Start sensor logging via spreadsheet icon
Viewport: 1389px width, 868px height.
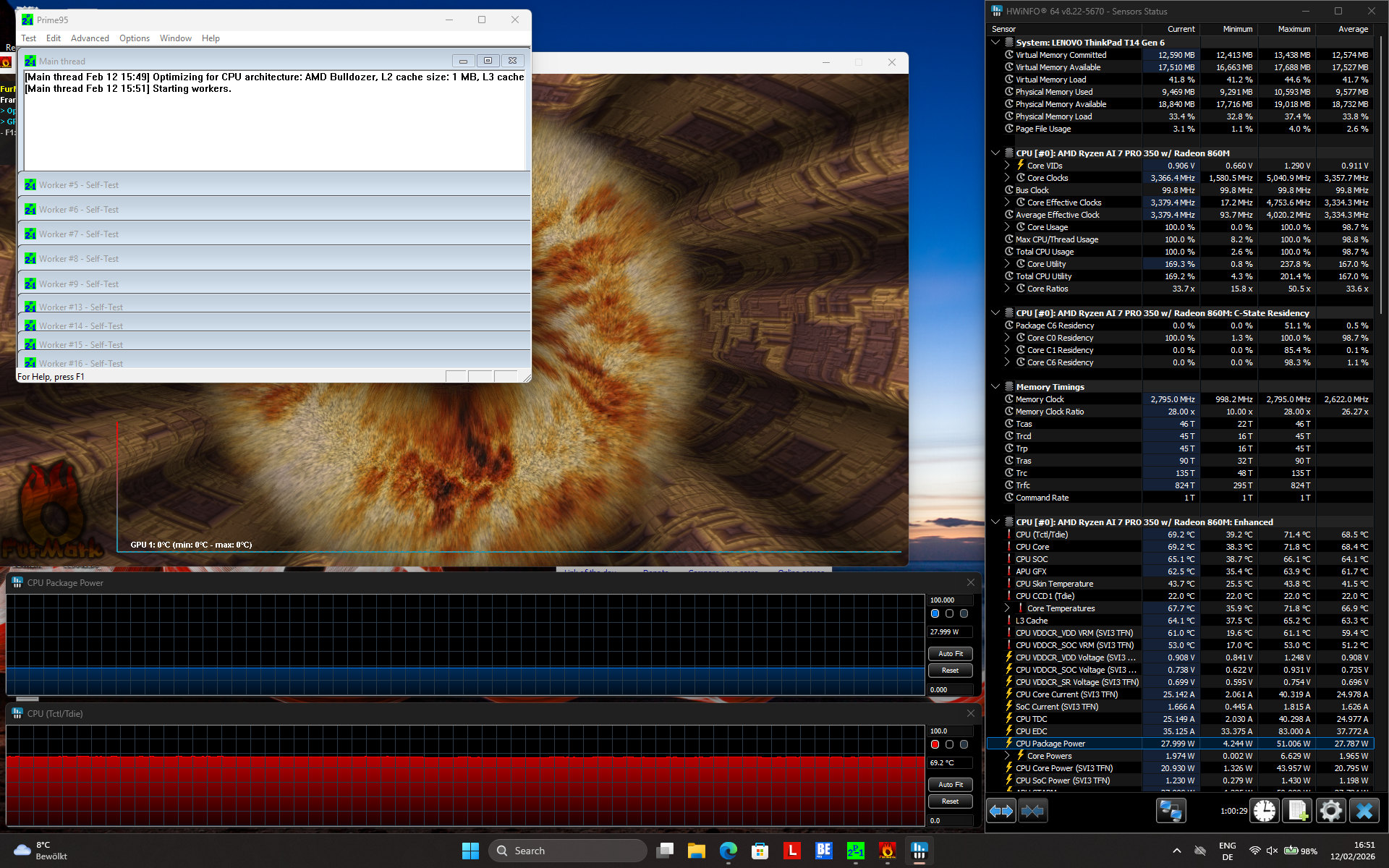point(1296,811)
